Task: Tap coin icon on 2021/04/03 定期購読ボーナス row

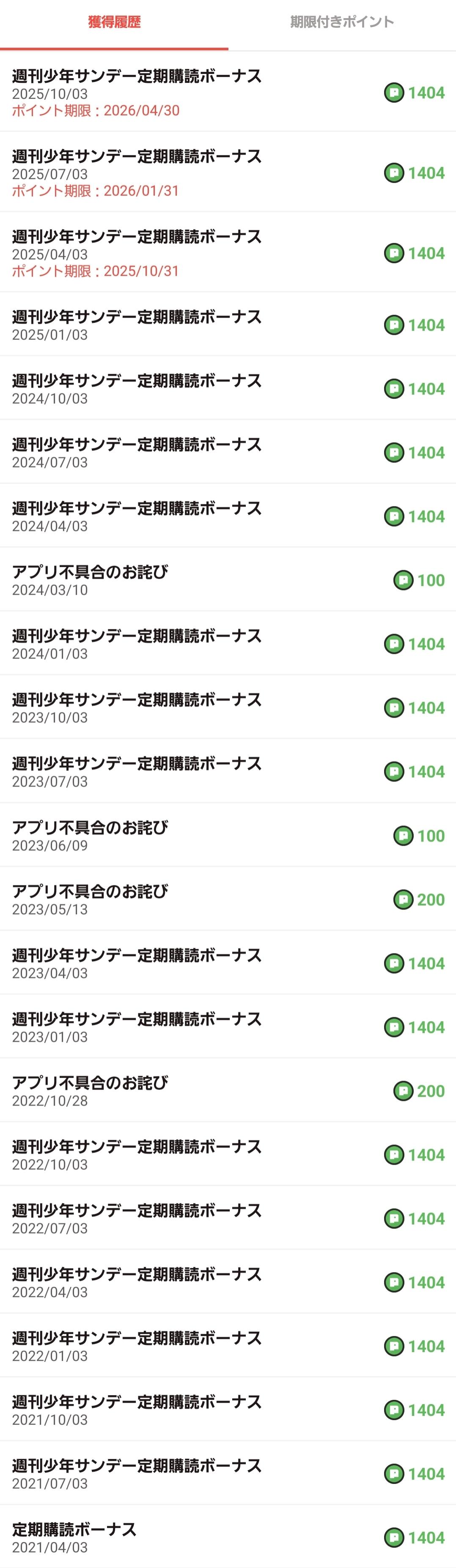Action: tap(394, 1538)
